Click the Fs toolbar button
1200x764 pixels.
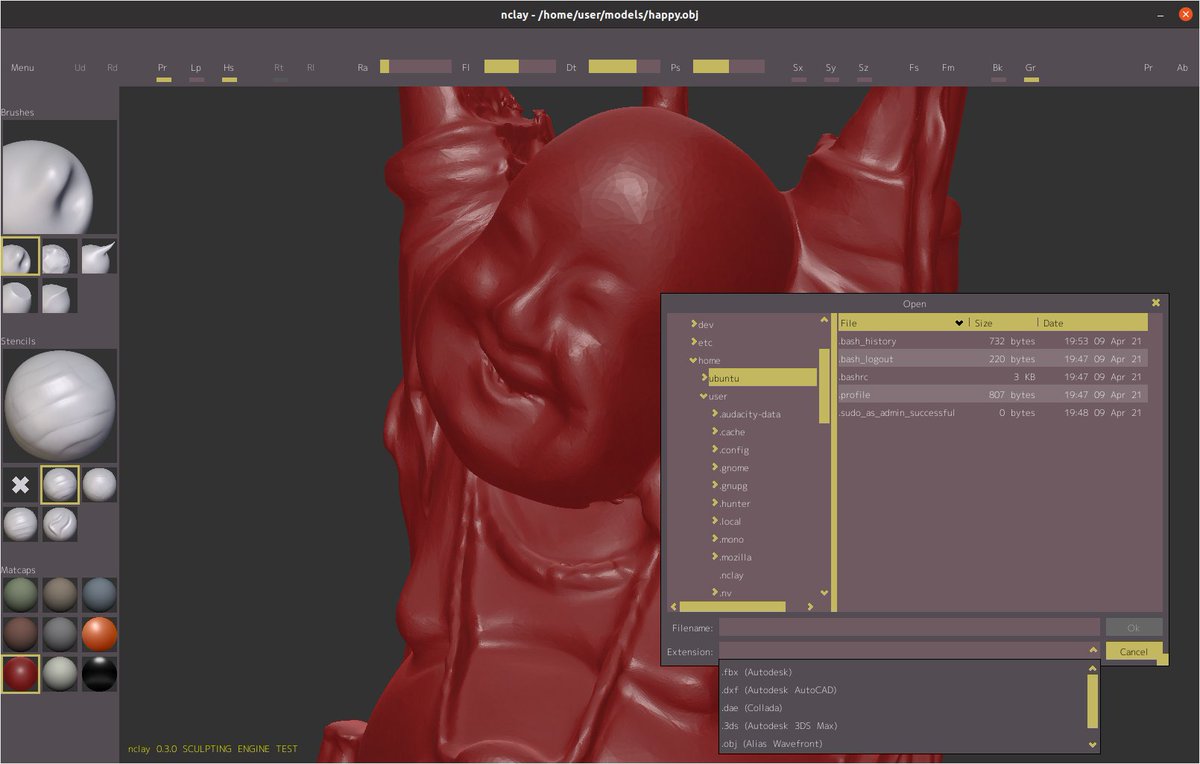(914, 68)
